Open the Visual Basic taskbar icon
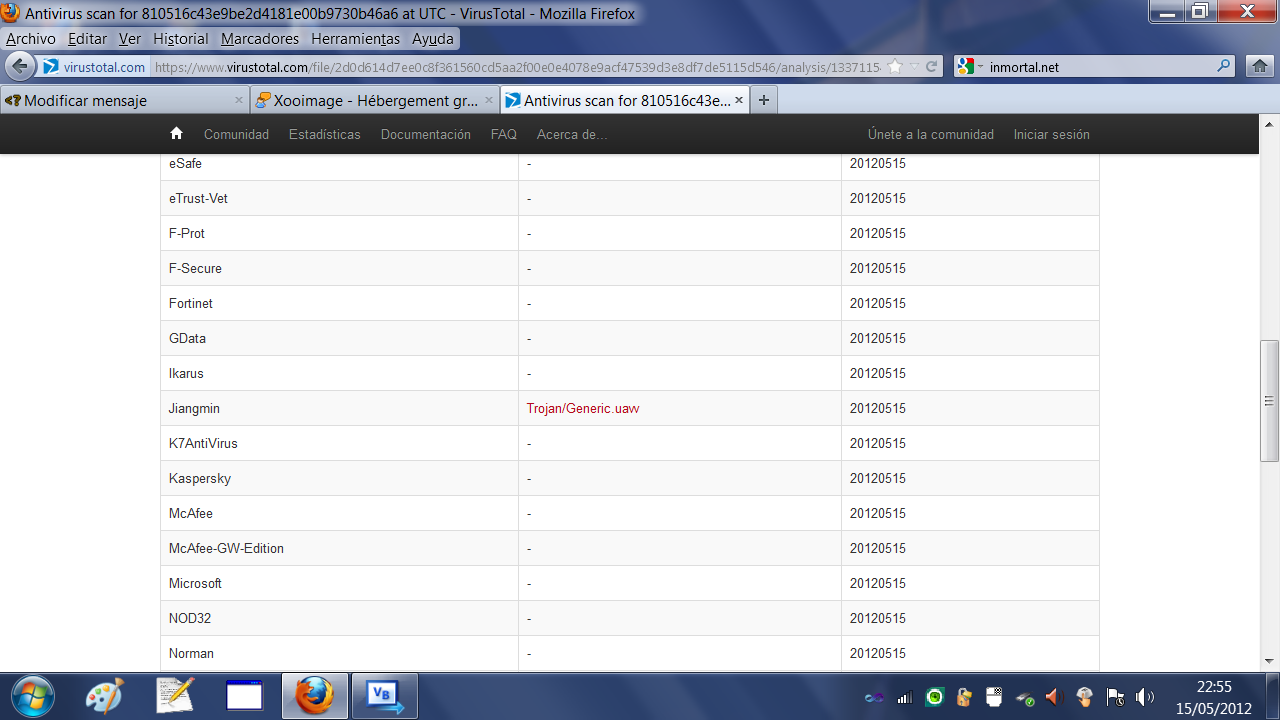Image resolution: width=1280 pixels, height=720 pixels. click(x=385, y=696)
